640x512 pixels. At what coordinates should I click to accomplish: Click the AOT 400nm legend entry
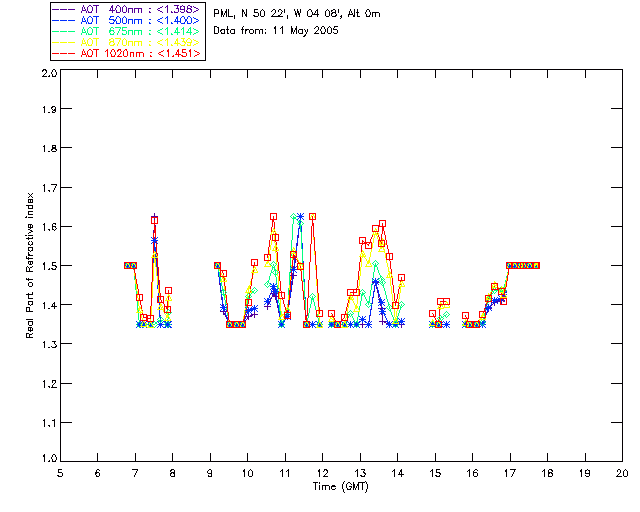pyautogui.click(x=127, y=9)
